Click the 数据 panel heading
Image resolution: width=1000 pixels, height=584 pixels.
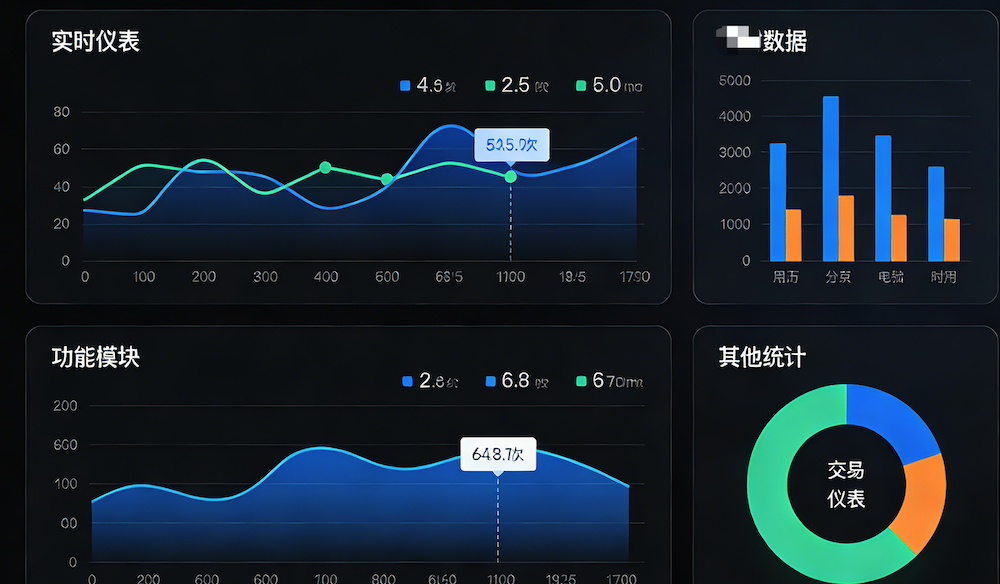[x=785, y=41]
